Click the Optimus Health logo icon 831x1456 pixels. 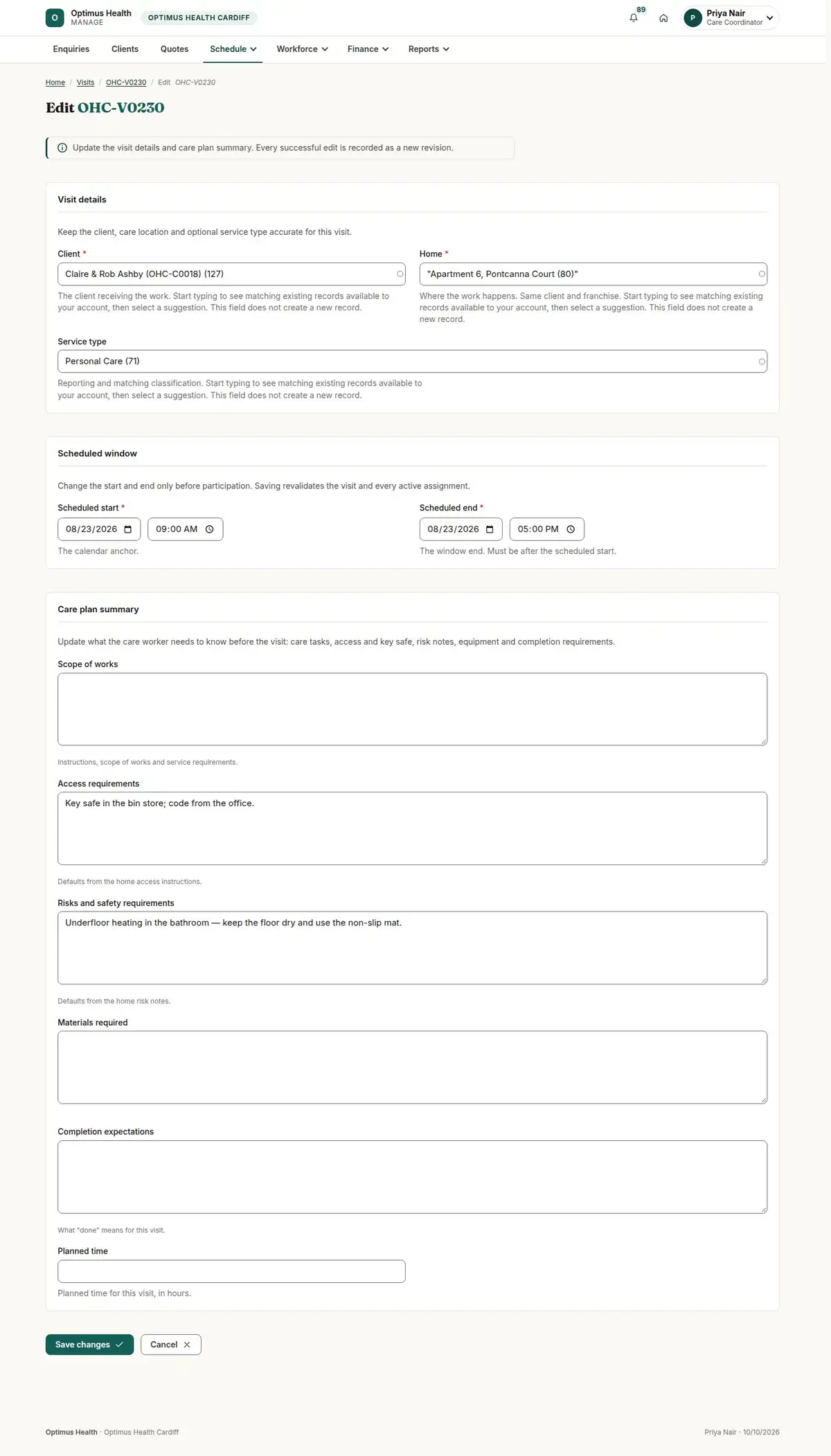click(55, 18)
